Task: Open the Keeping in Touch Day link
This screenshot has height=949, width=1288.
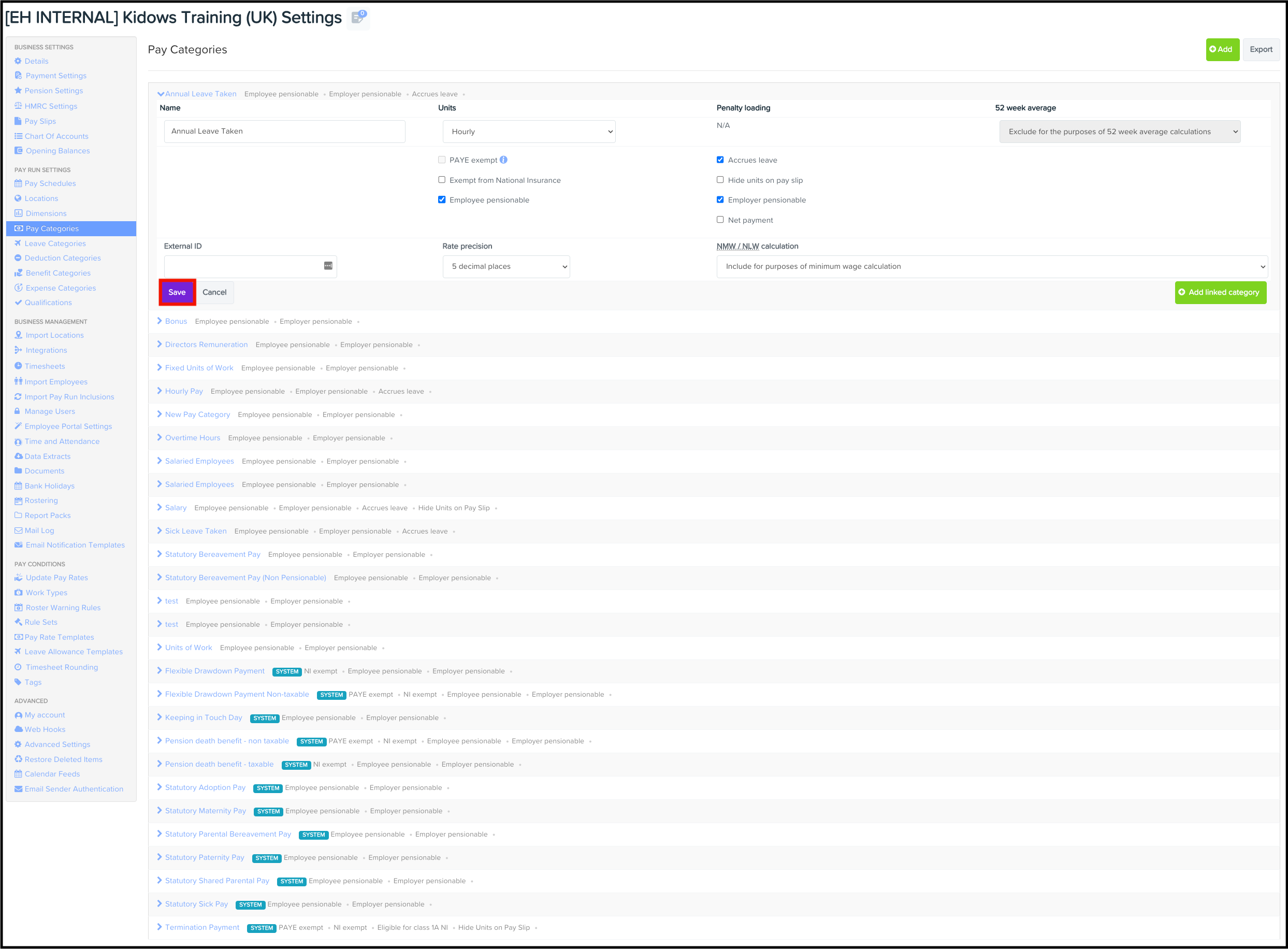Action: tap(204, 717)
